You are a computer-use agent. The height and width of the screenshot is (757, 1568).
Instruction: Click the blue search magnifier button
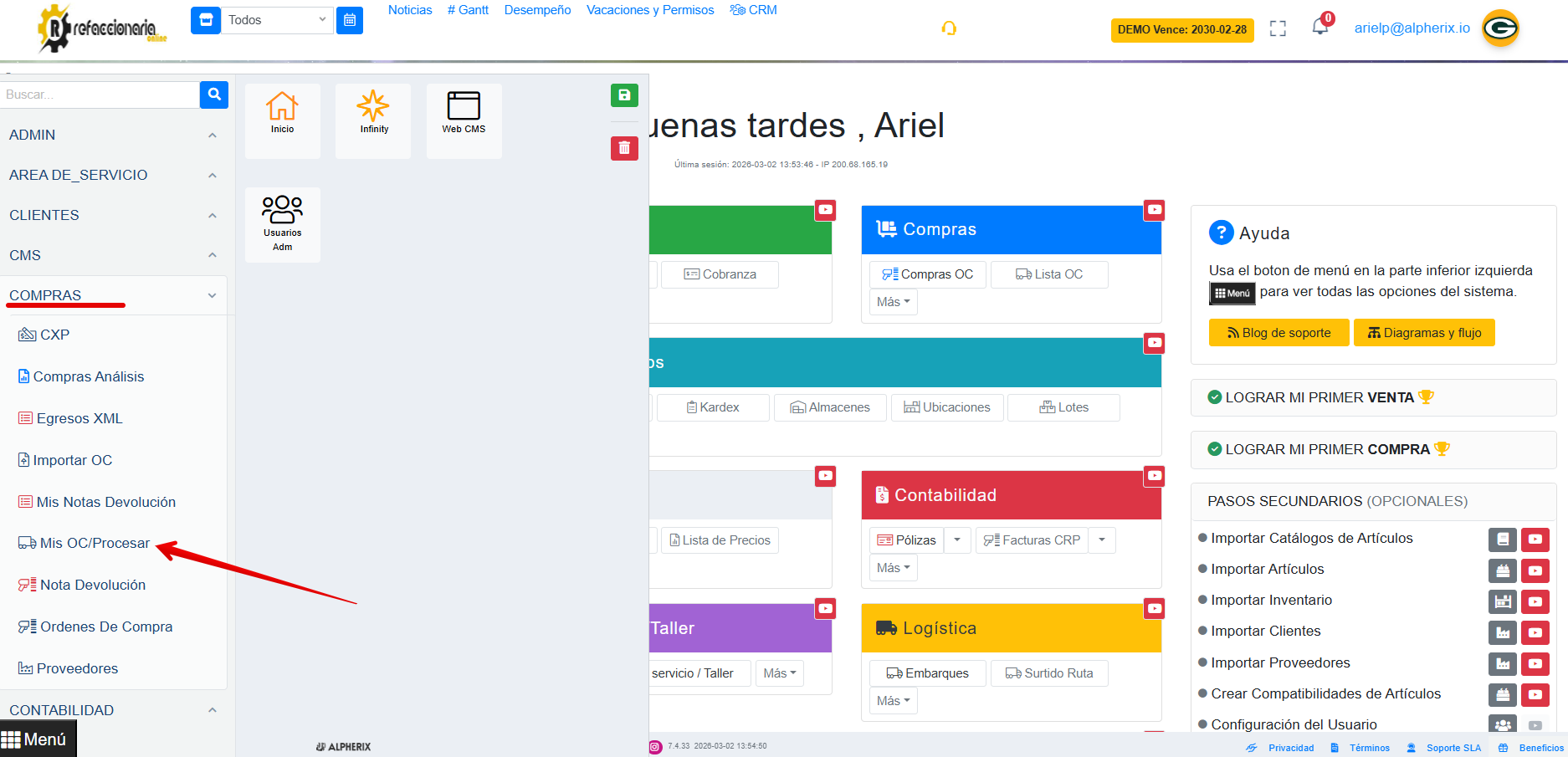(x=214, y=95)
